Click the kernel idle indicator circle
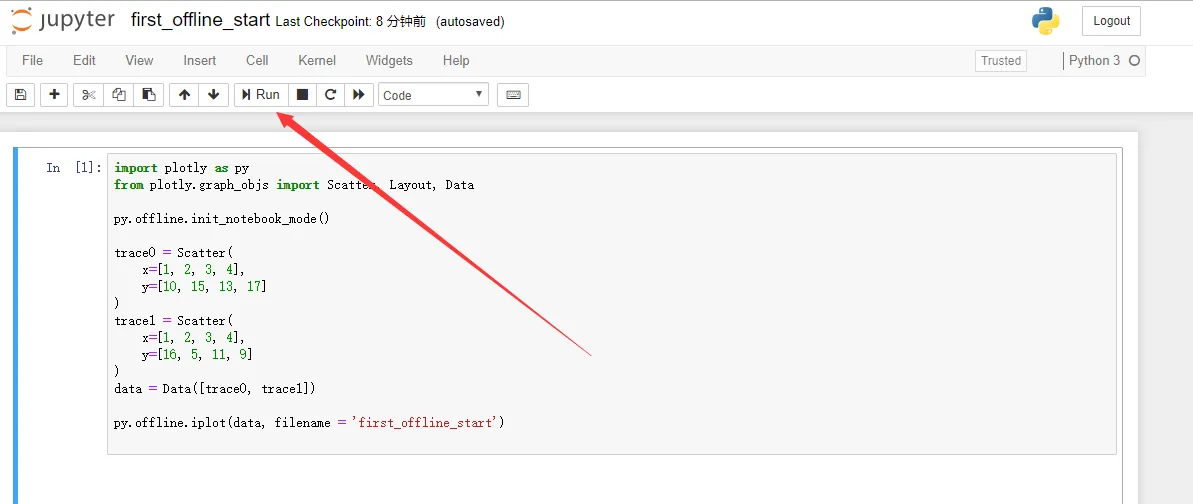The height and width of the screenshot is (504, 1193). (x=1134, y=61)
